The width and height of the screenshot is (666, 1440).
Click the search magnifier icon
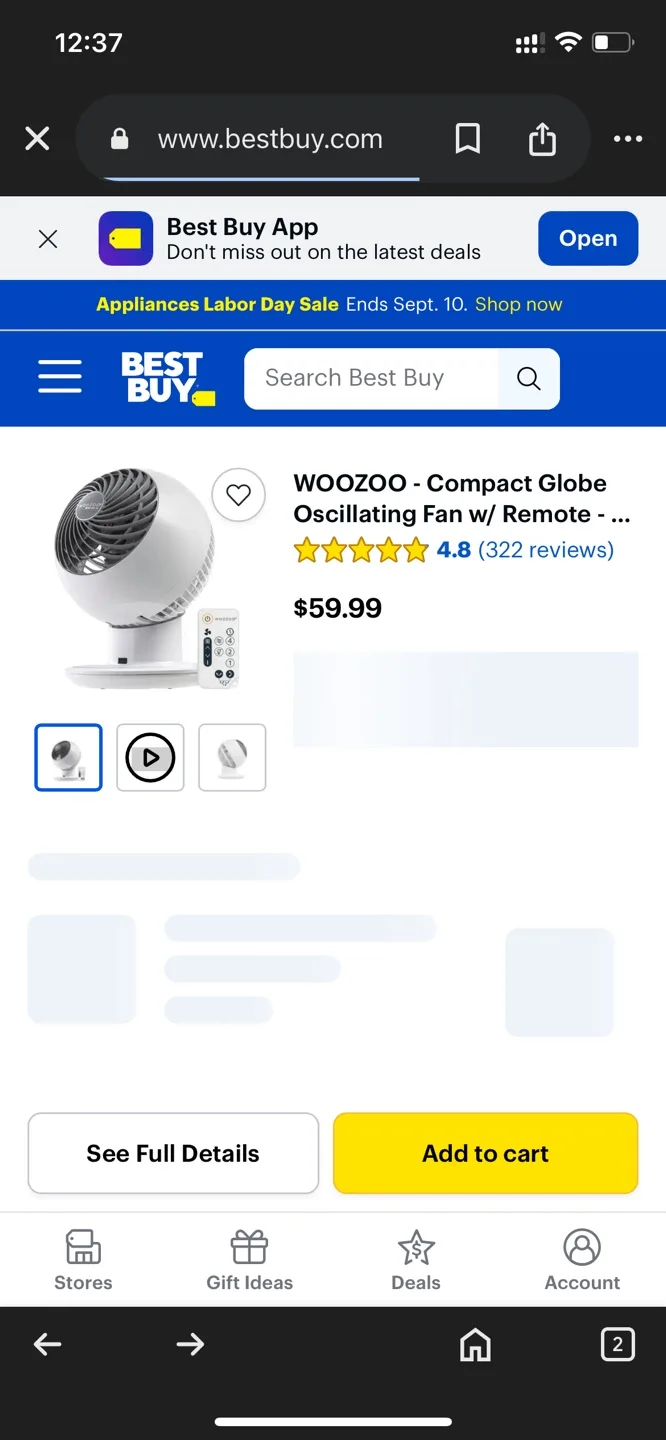tap(528, 378)
